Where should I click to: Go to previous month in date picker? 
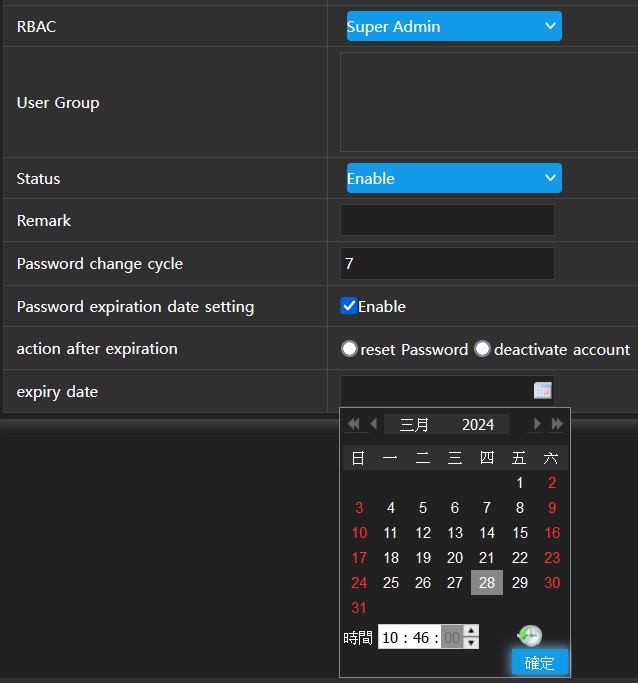coord(373,424)
